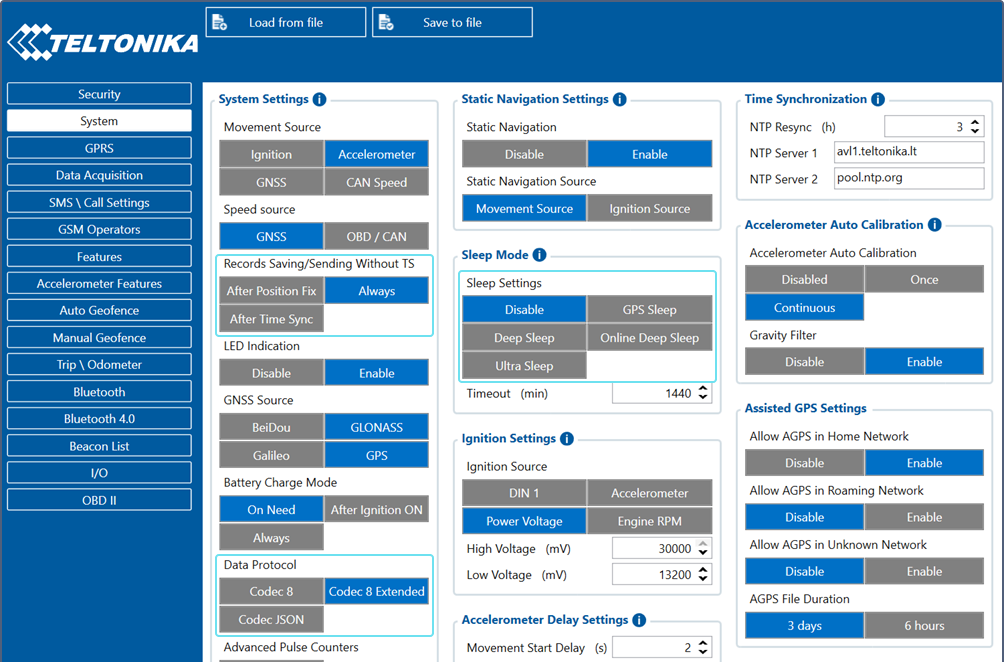Open Ignition Settings info icon
This screenshot has height=662, width=1004.
pos(567,439)
